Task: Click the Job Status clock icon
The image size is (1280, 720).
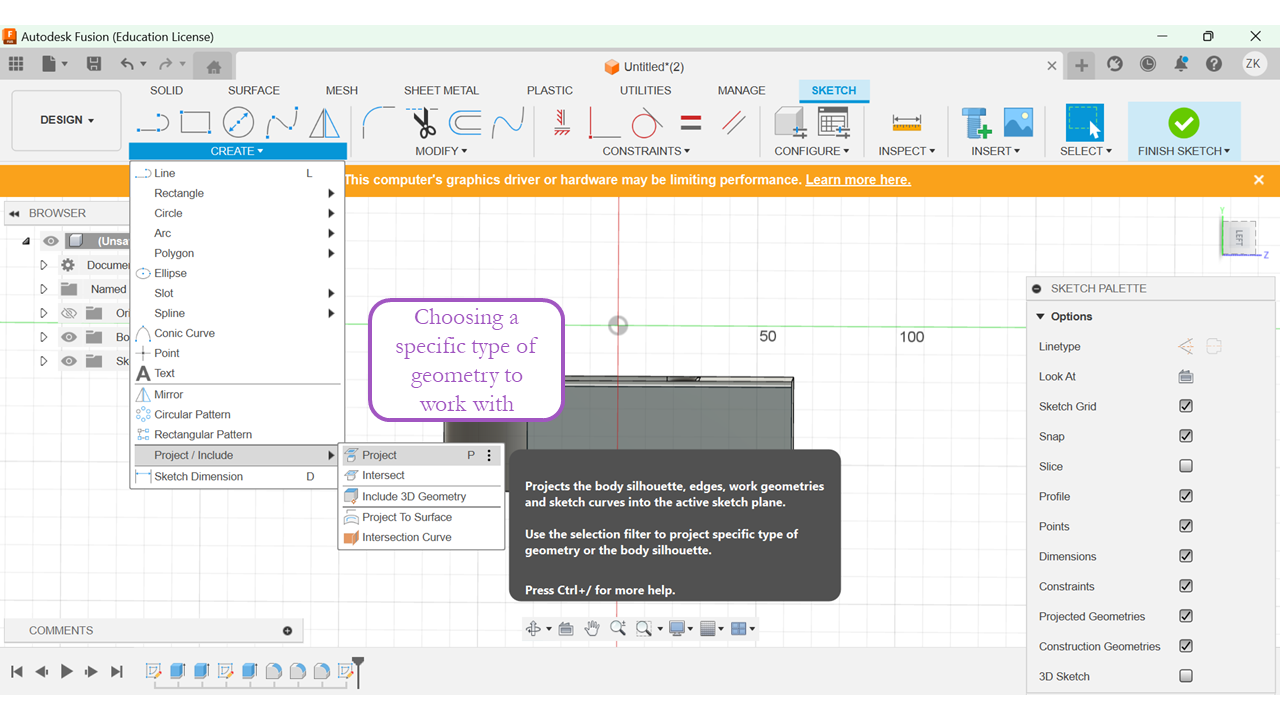Action: pyautogui.click(x=1148, y=64)
